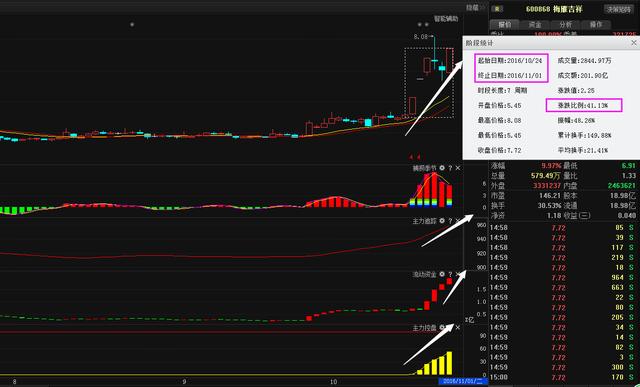The width and height of the screenshot is (640, 387).
Task: Open settings gear of 捕捞季节 indicator
Action: (442, 168)
